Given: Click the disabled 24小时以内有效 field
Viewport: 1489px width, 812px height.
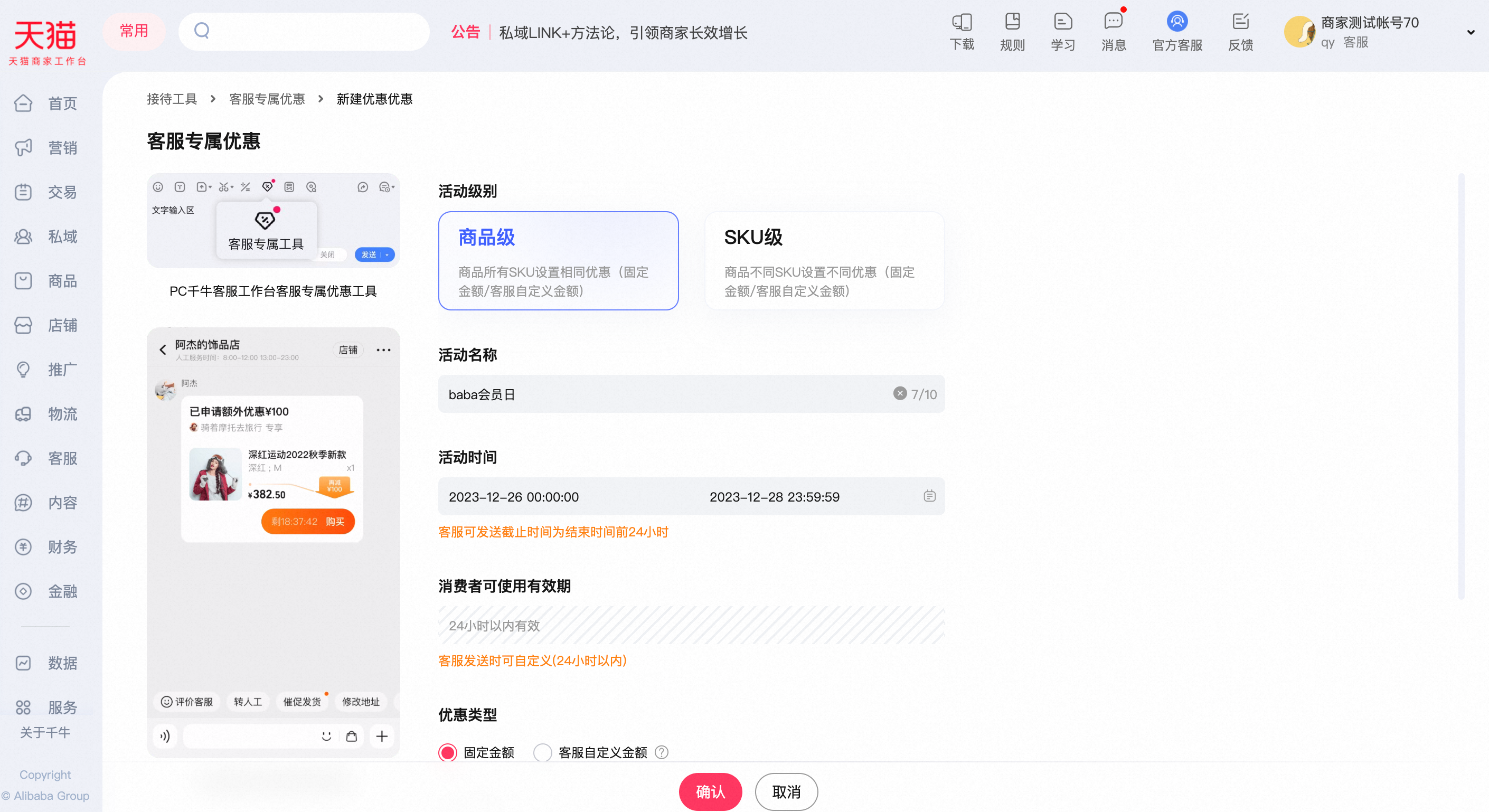Looking at the screenshot, I should click(691, 625).
